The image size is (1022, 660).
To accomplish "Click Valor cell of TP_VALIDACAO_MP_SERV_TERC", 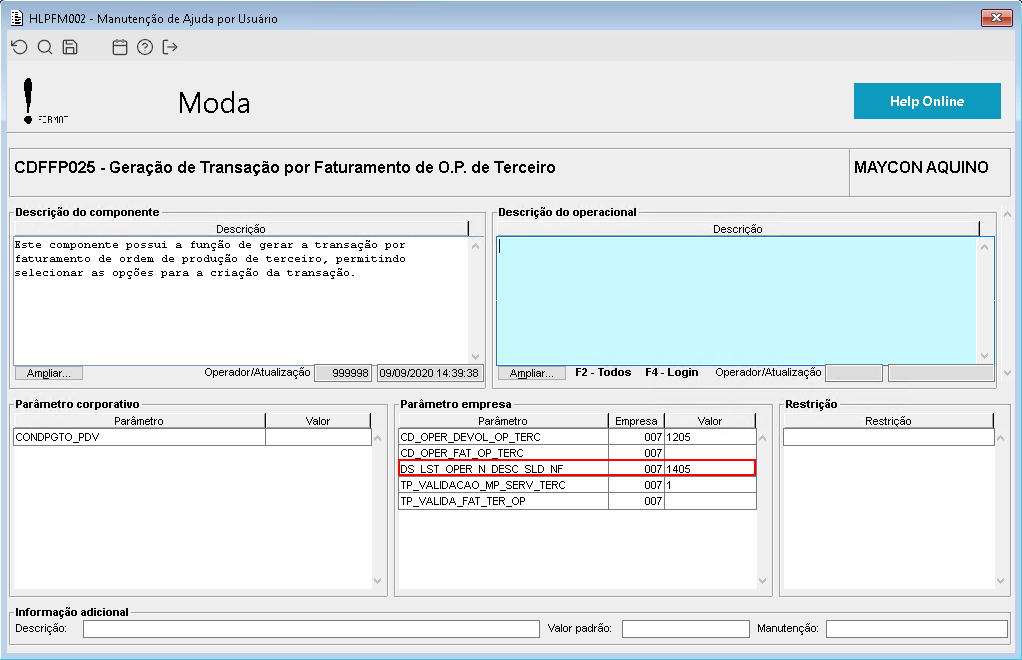I will 710,485.
